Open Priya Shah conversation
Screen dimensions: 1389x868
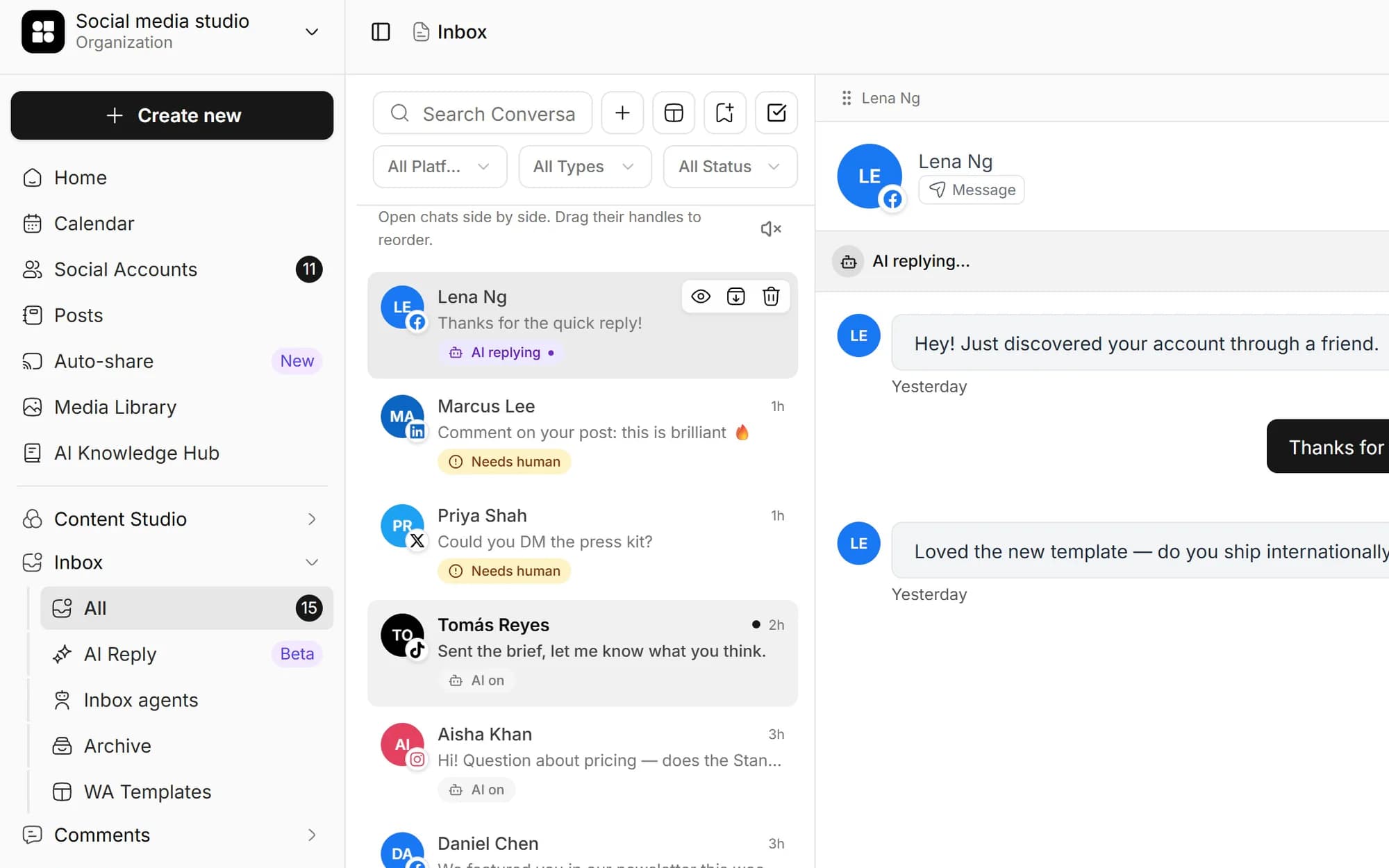point(583,544)
